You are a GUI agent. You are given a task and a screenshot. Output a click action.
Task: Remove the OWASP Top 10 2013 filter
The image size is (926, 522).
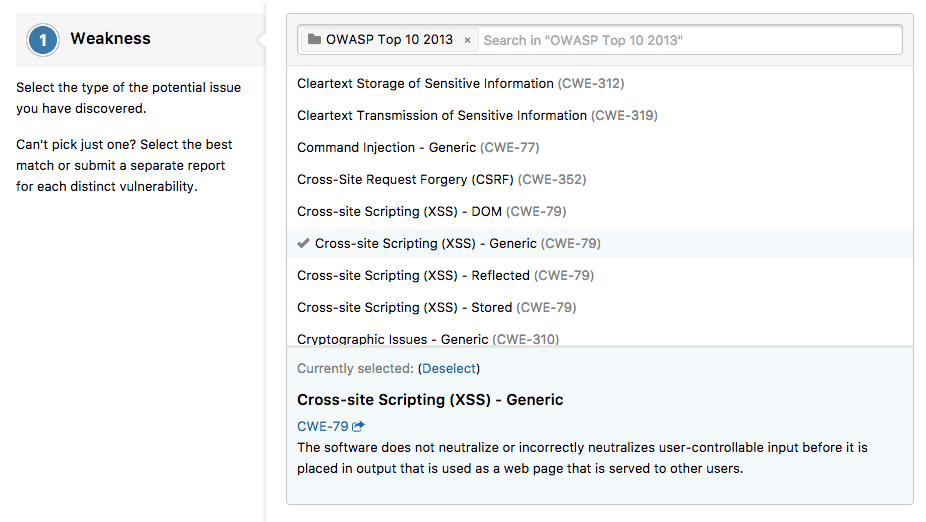click(x=467, y=41)
